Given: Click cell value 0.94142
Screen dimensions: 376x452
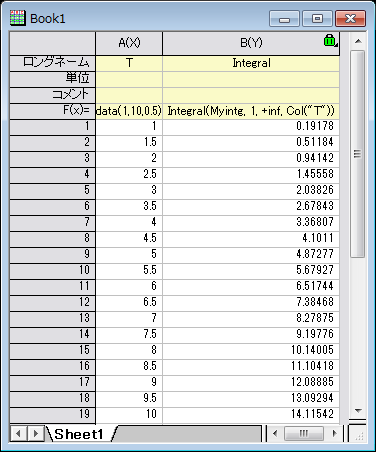Looking at the screenshot, I should click(x=251, y=159).
